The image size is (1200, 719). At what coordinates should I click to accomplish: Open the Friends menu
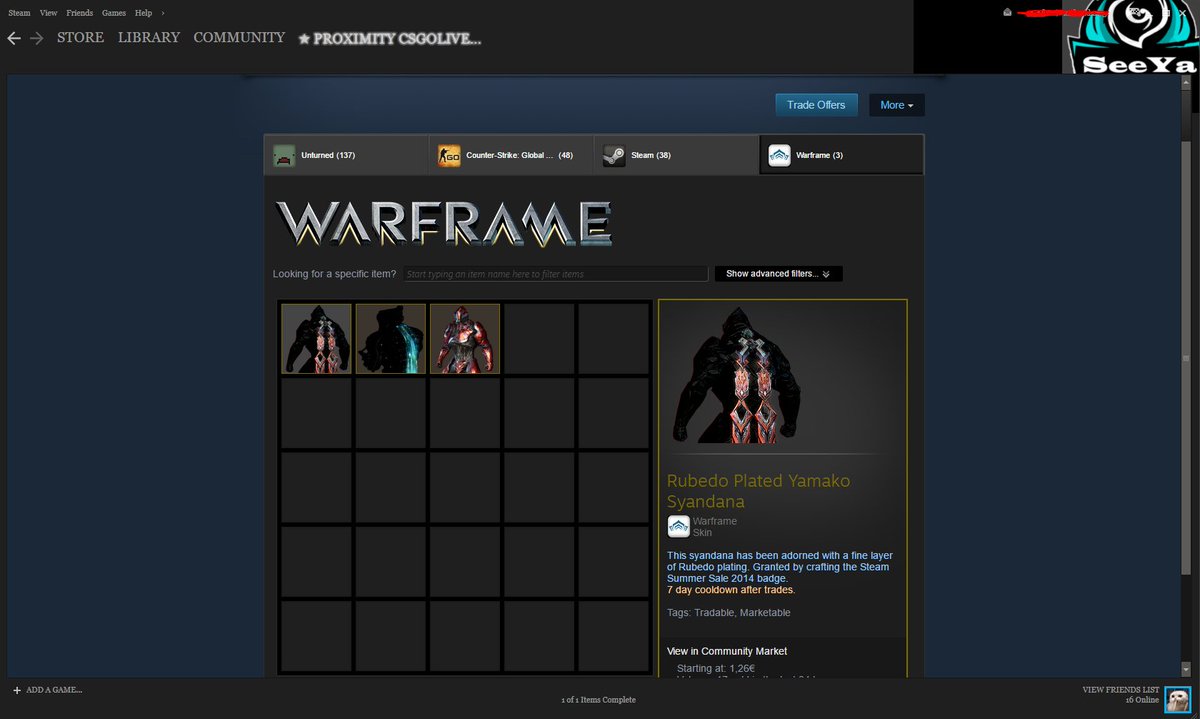[x=80, y=13]
